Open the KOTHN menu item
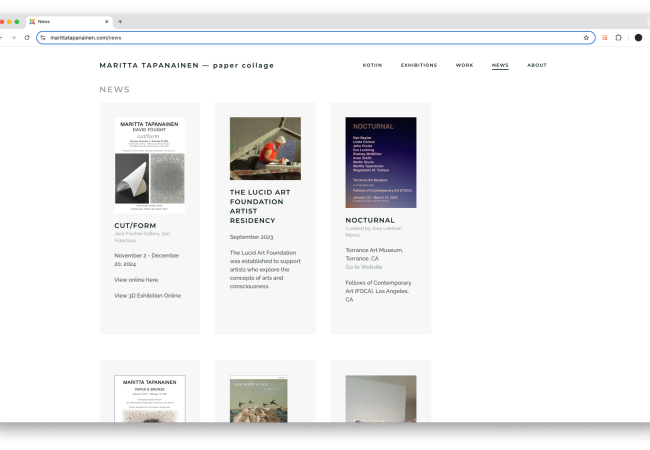The width and height of the screenshot is (650, 450). 372,65
